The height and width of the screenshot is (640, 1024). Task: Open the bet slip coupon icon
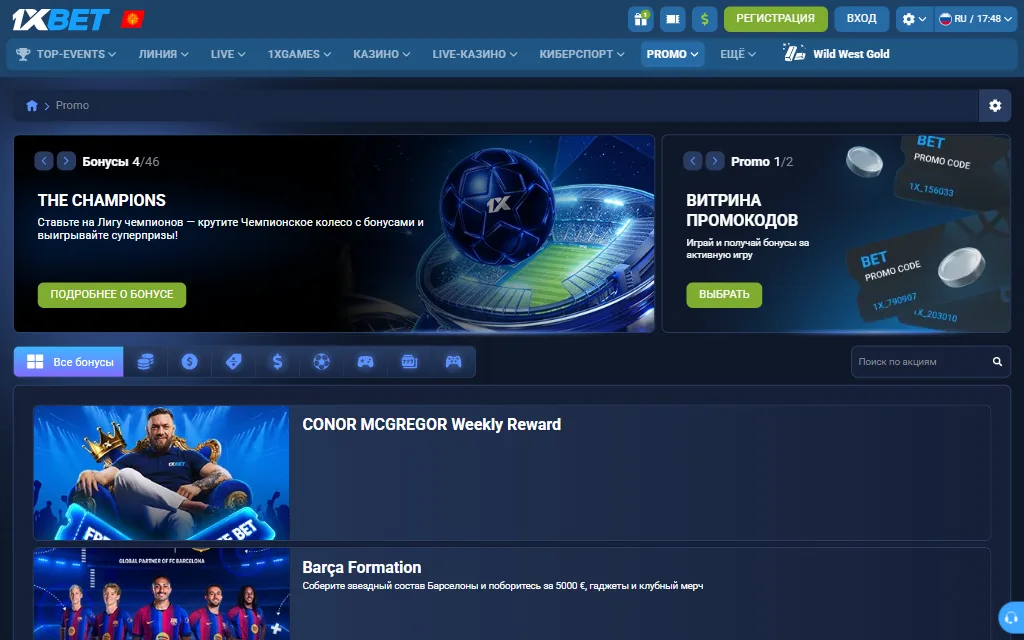[673, 19]
